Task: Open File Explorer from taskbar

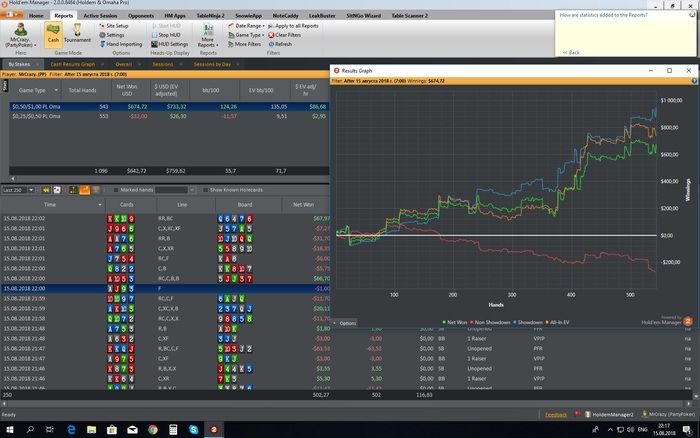Action: coord(92,430)
